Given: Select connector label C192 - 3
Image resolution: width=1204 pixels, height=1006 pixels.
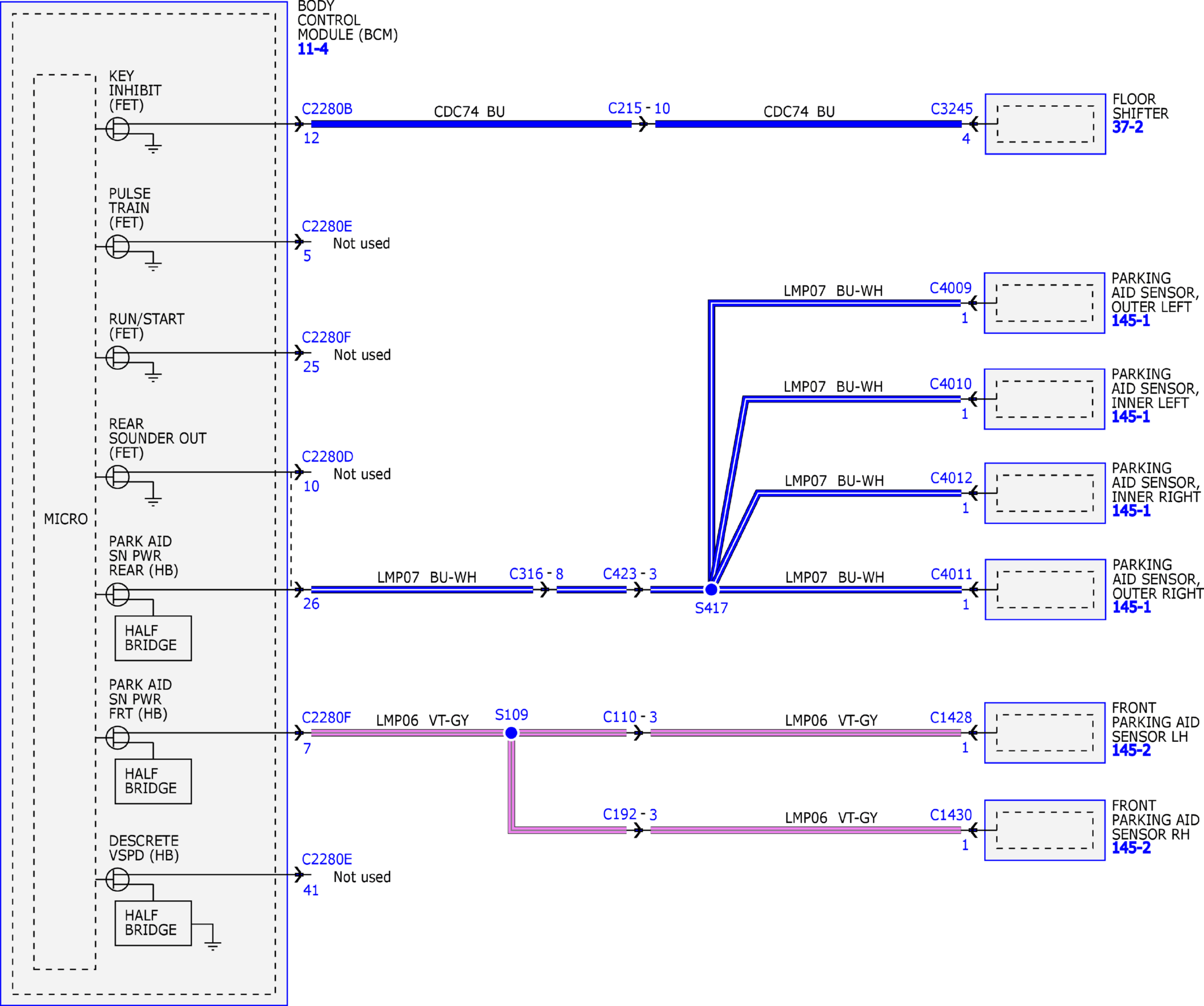Looking at the screenshot, I should 630,814.
